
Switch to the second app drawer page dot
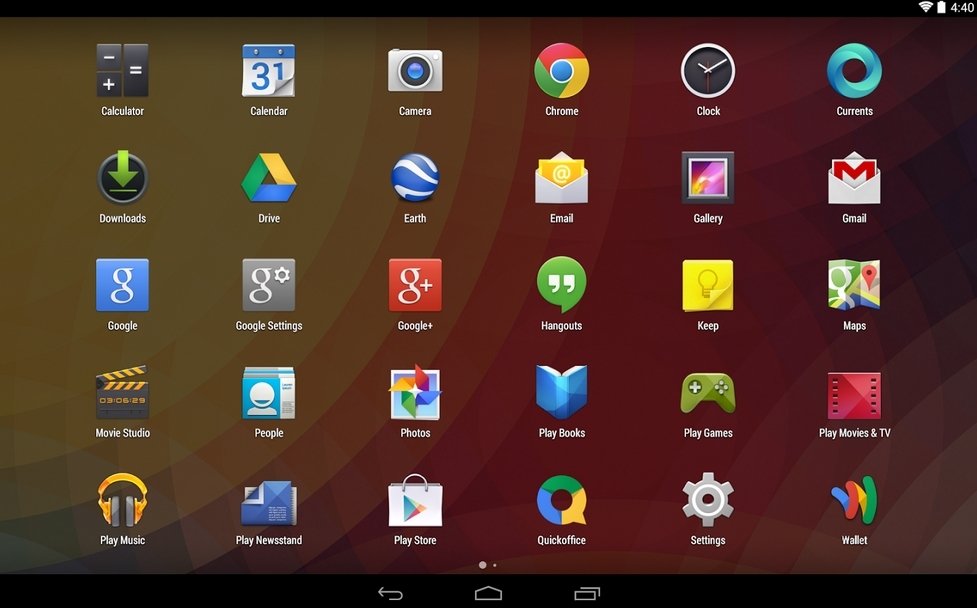click(495, 565)
